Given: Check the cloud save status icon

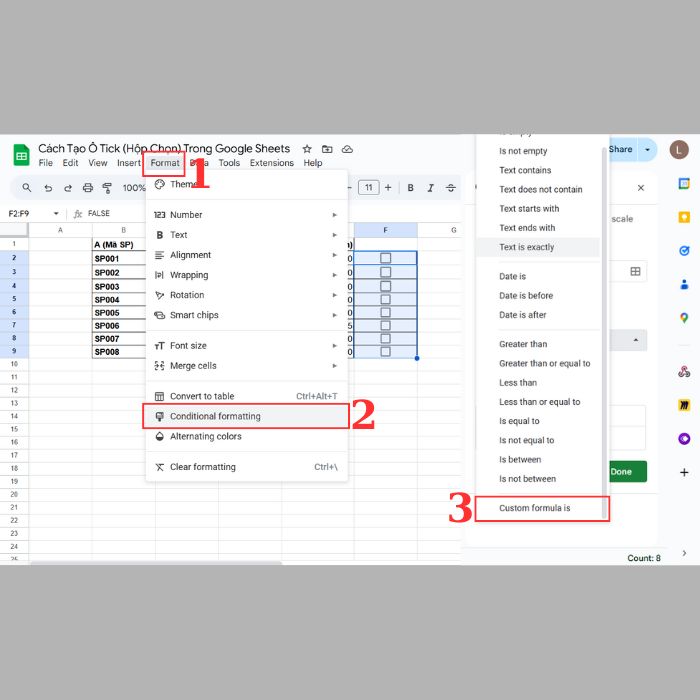Looking at the screenshot, I should [x=347, y=149].
